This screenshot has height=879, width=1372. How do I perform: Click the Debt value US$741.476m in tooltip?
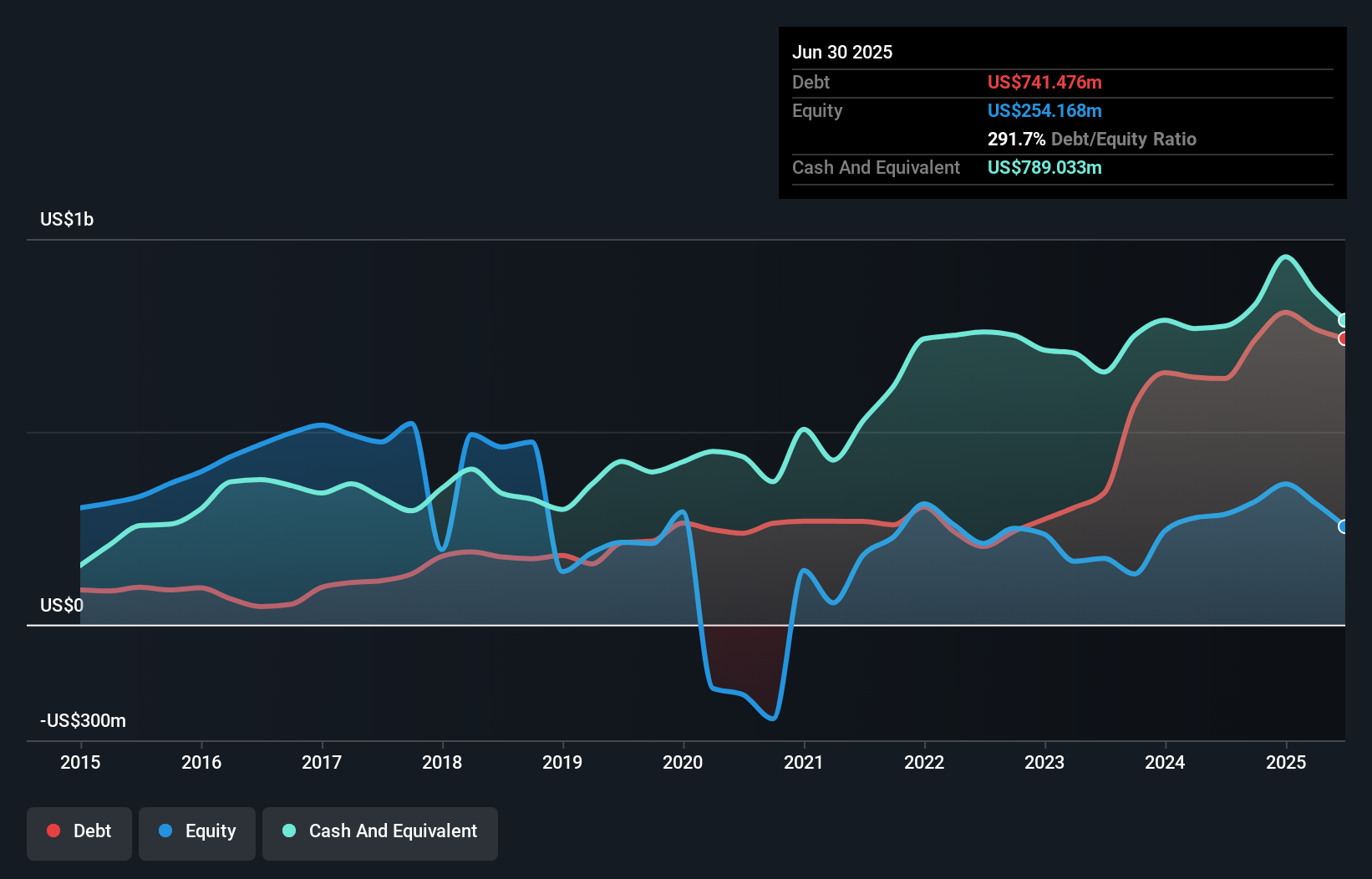[1044, 82]
